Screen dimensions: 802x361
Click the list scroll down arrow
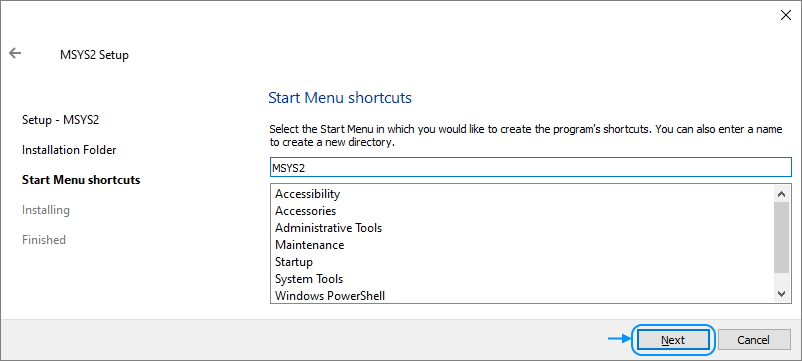click(x=781, y=294)
